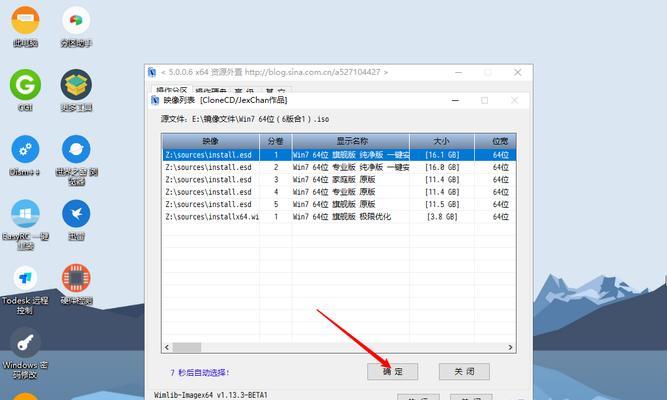Click the [16.0 GB] size cell
Image resolution: width=667 pixels, height=400 pixels.
click(442, 167)
